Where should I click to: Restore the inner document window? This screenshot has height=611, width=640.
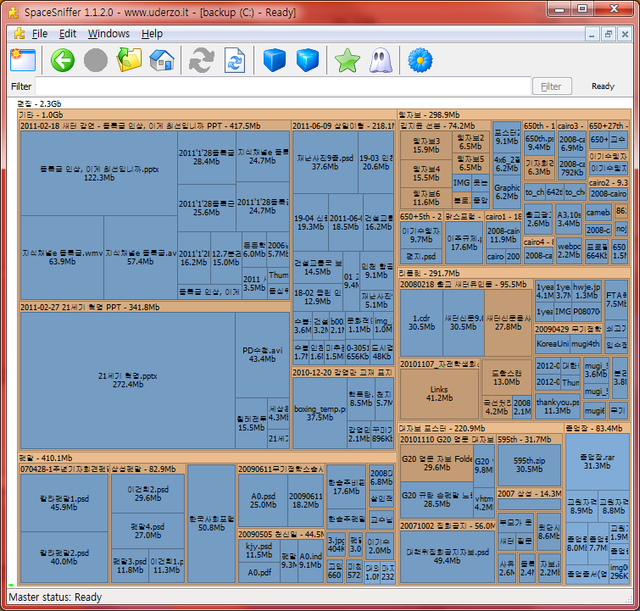coord(608,34)
